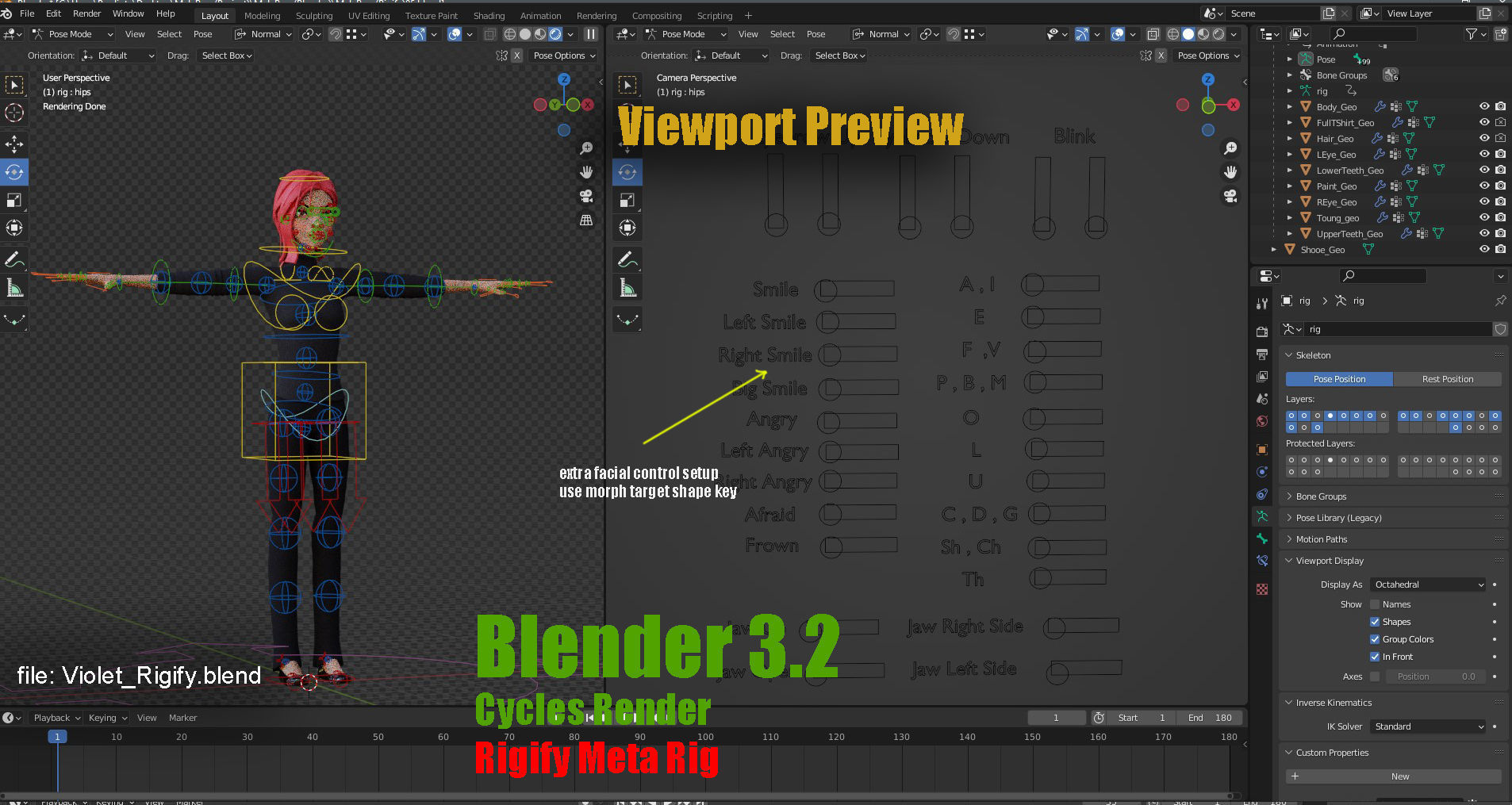Open the Keying menu in timeline
This screenshot has height=805, width=1512.
click(x=107, y=718)
